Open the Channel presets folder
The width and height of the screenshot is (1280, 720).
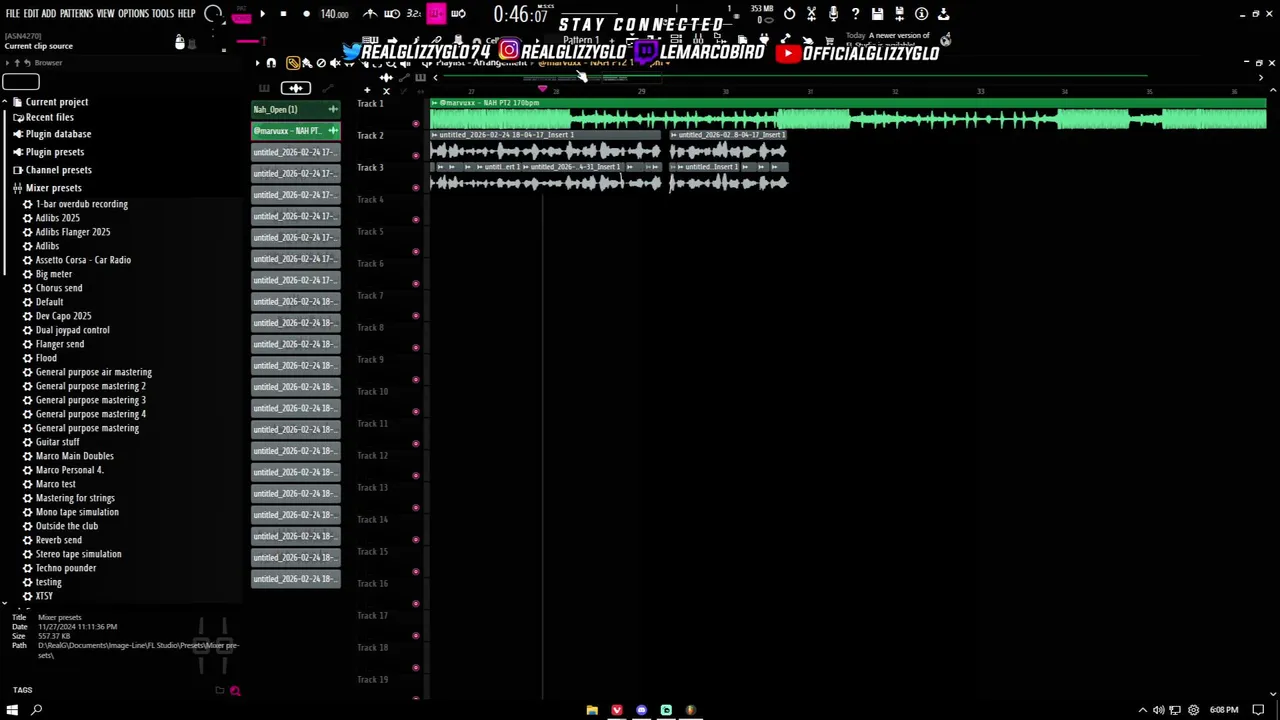point(58,170)
